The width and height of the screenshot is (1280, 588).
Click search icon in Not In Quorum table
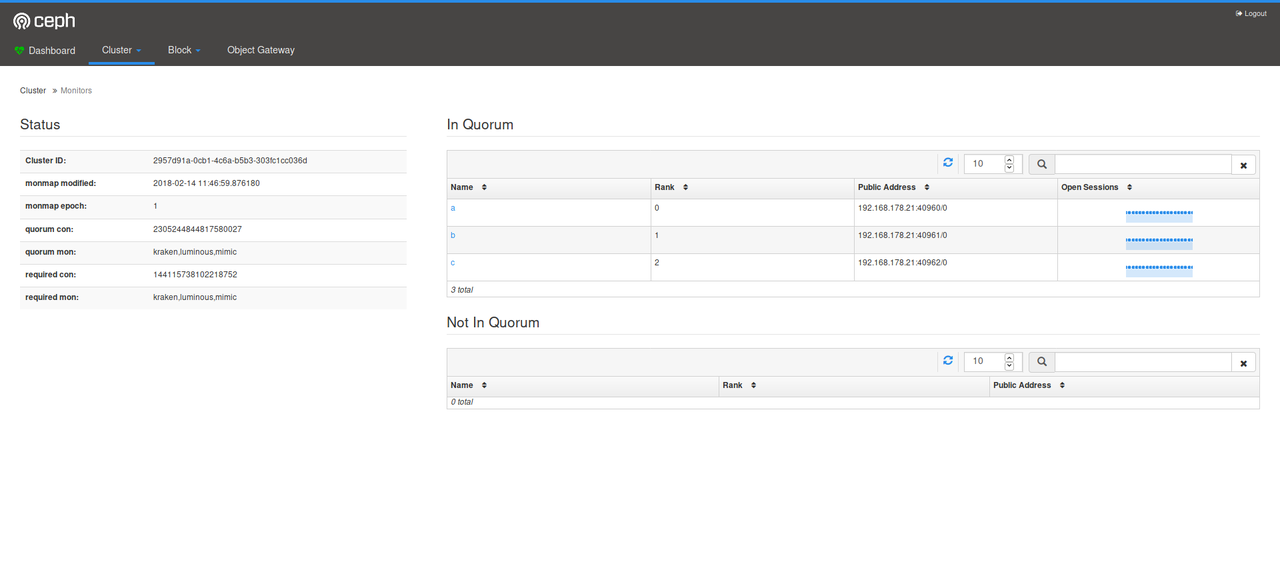1041,362
